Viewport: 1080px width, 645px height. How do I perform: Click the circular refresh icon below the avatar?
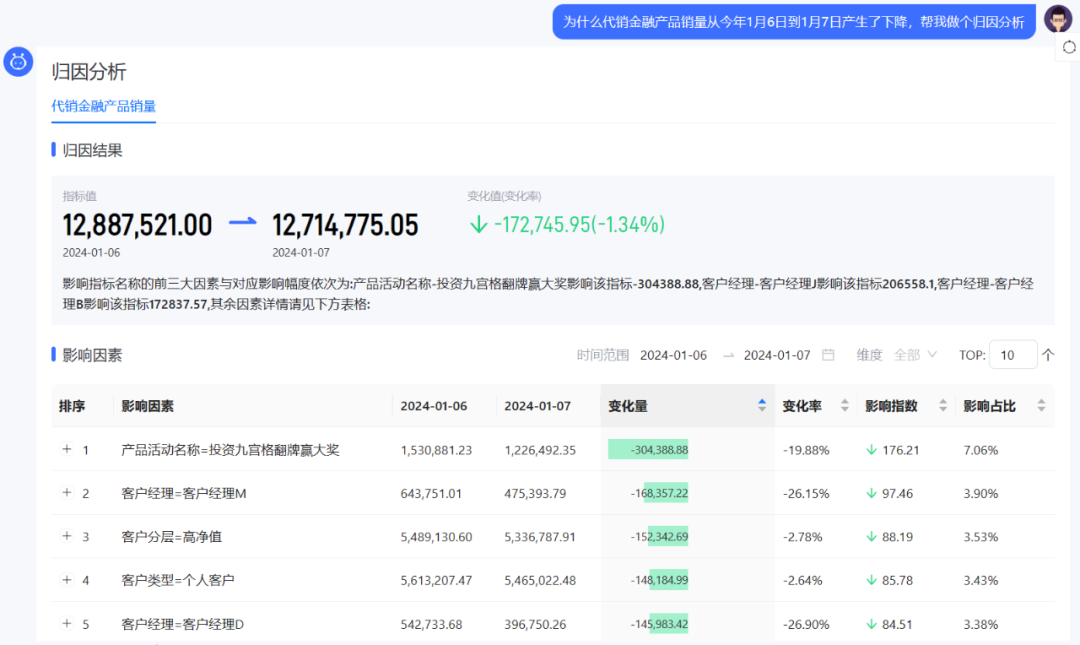pyautogui.click(x=1071, y=47)
